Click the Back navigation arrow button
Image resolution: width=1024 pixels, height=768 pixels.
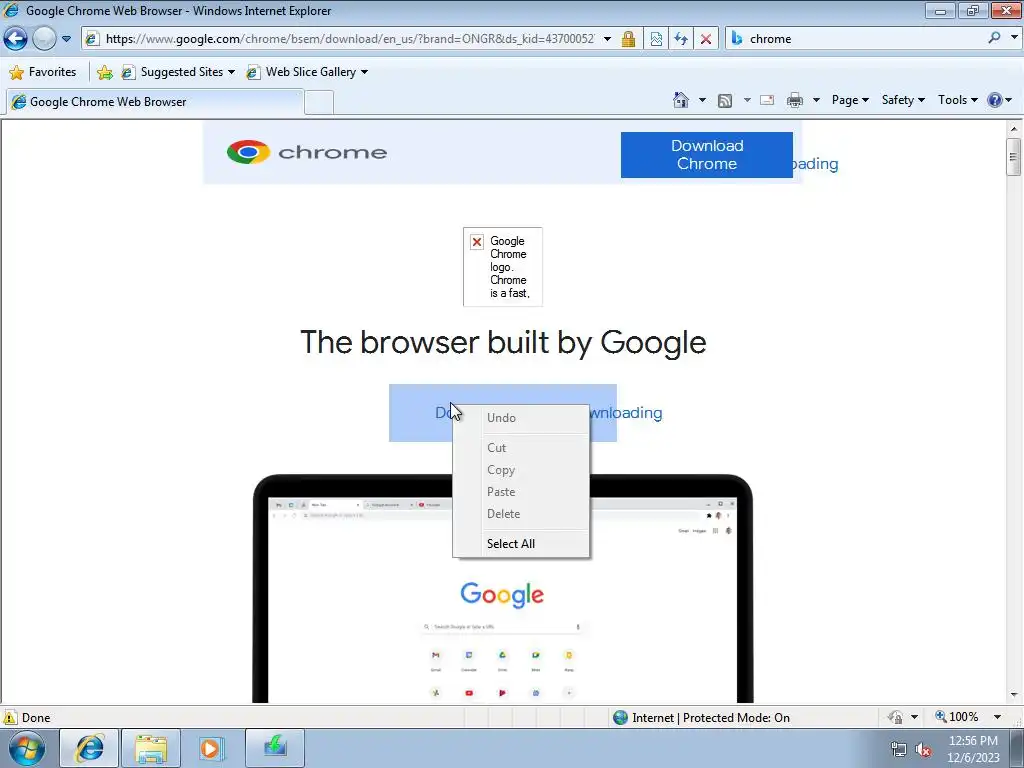click(15, 39)
